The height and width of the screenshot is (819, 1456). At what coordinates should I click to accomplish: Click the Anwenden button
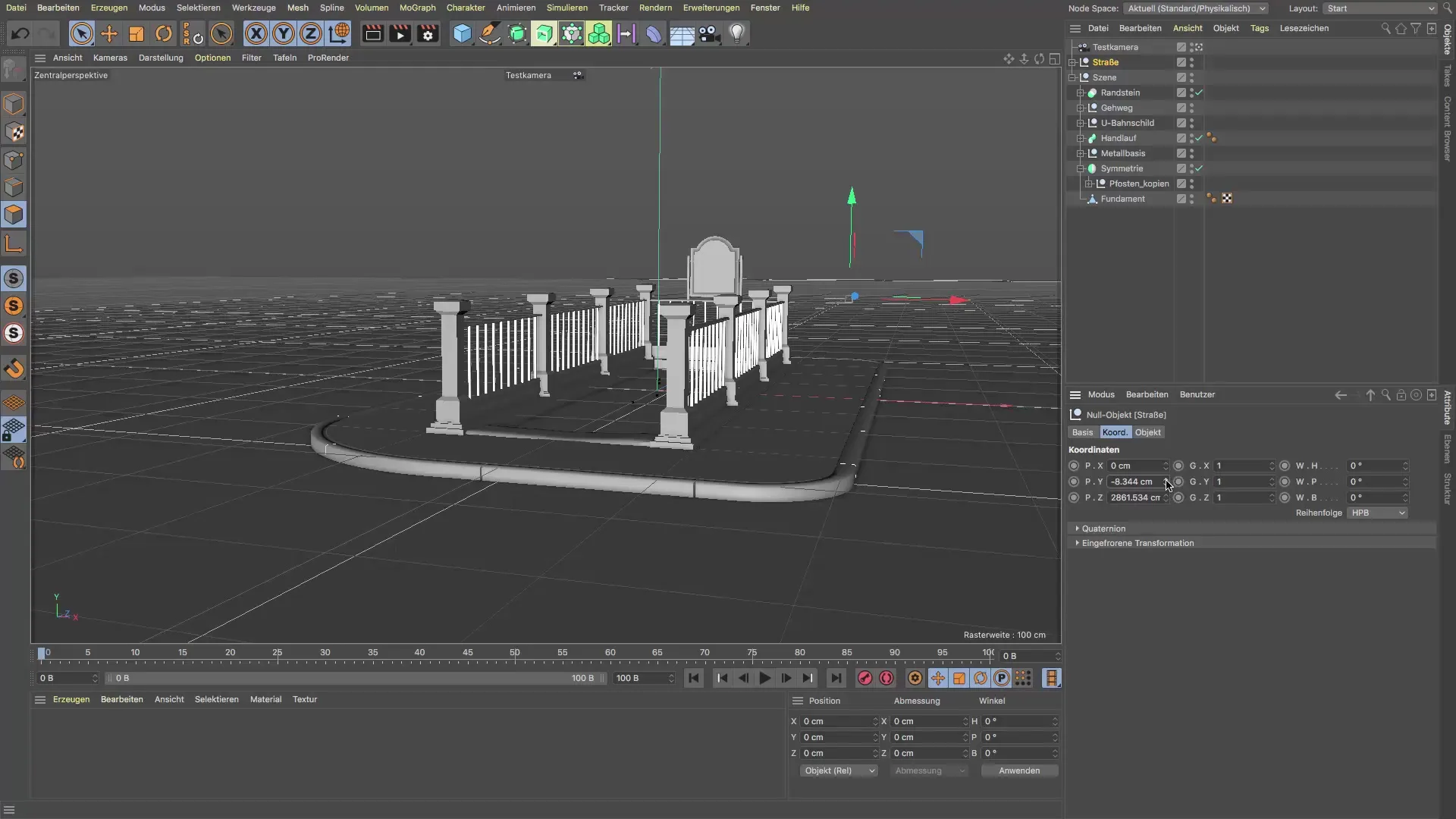point(1019,770)
